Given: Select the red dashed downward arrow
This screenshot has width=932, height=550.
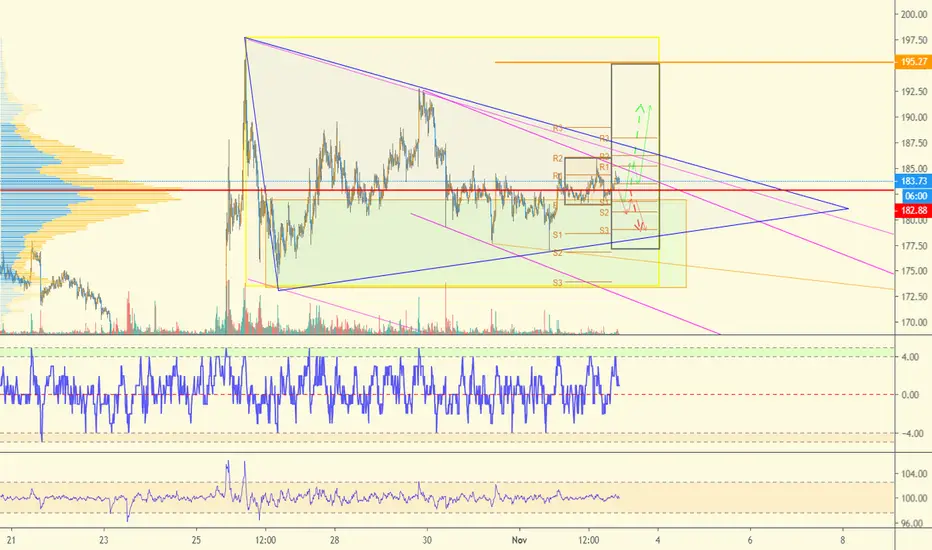Looking at the screenshot, I should pos(636,211).
